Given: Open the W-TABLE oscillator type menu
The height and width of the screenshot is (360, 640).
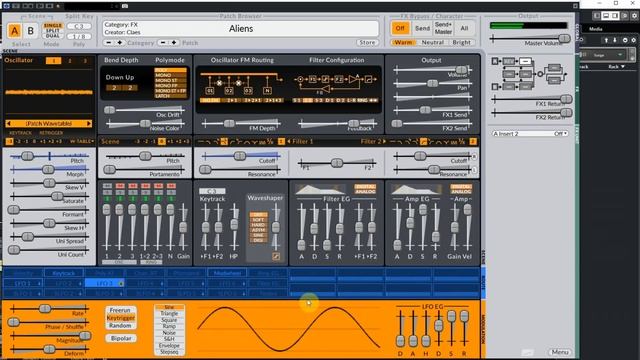Looking at the screenshot, I should click(x=82, y=141).
